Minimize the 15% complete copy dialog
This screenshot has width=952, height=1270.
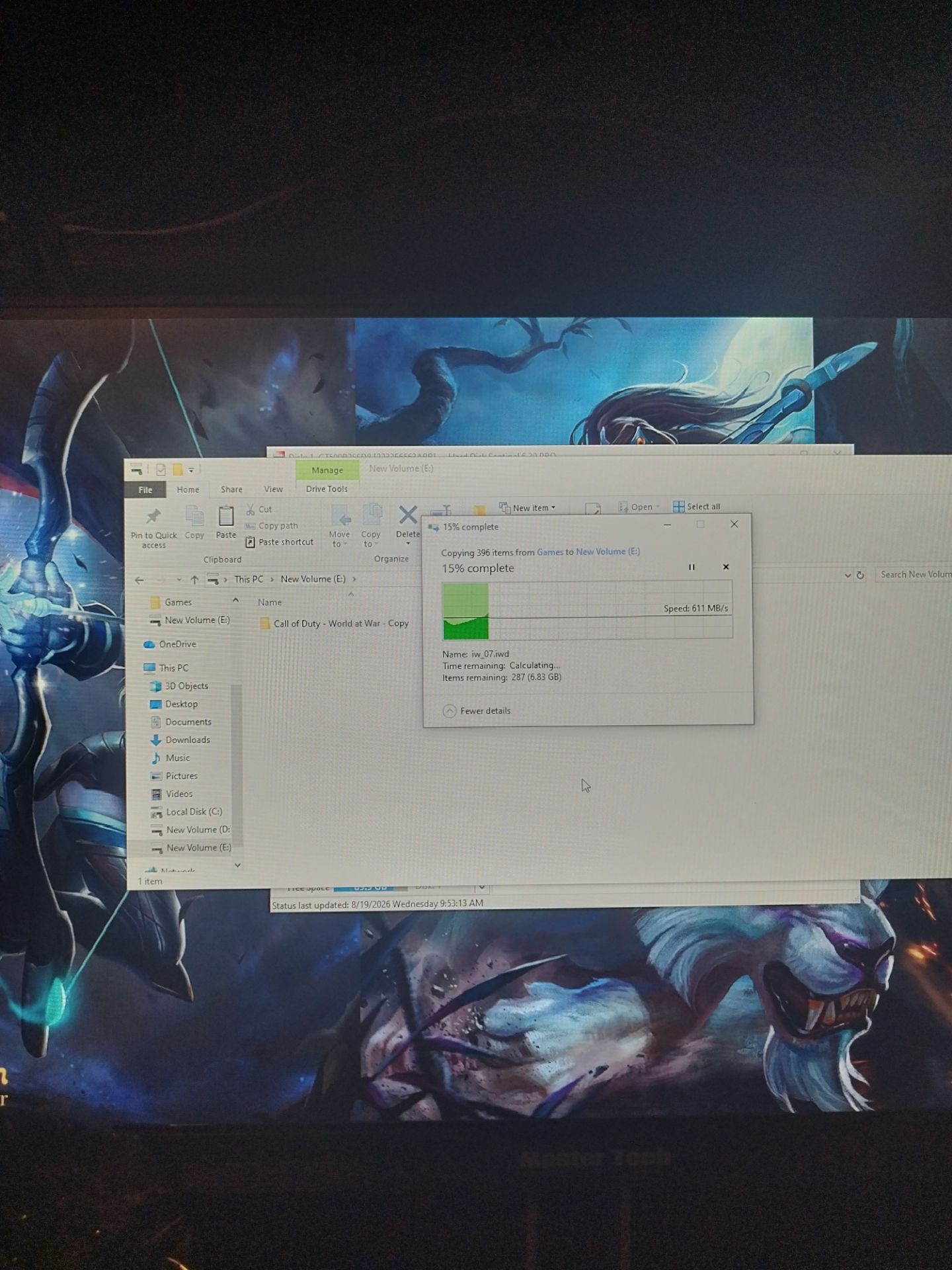pyautogui.click(x=668, y=525)
